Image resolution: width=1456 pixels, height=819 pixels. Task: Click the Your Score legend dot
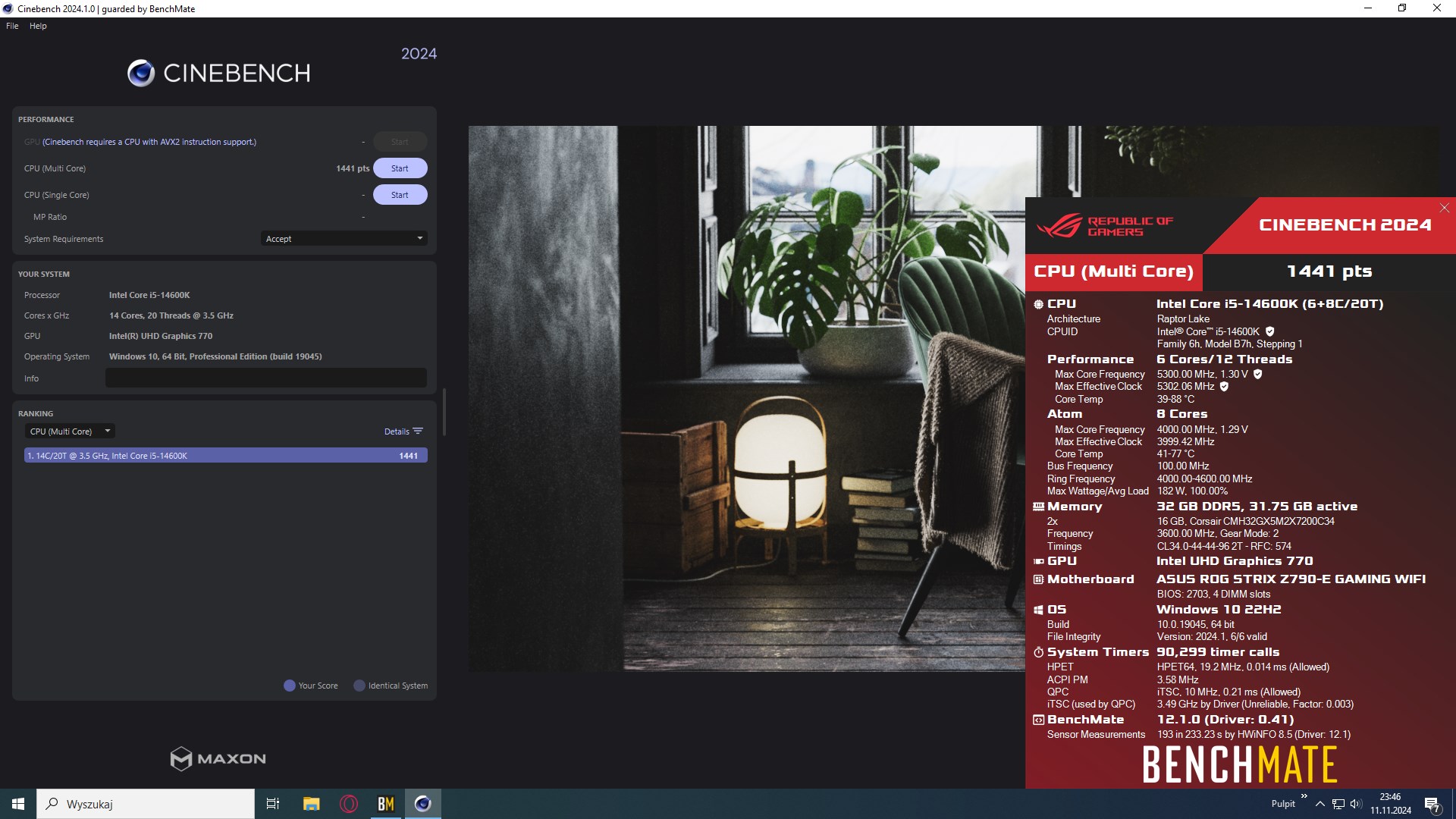tap(289, 686)
